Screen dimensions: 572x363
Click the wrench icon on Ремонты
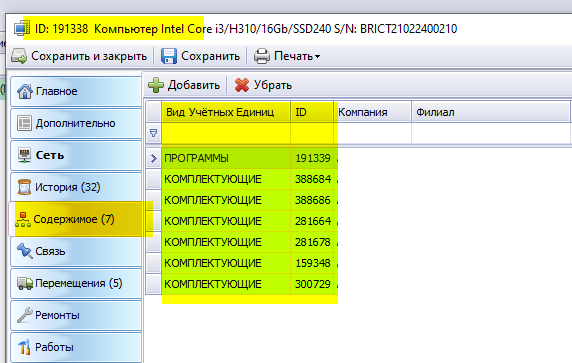coord(24,315)
